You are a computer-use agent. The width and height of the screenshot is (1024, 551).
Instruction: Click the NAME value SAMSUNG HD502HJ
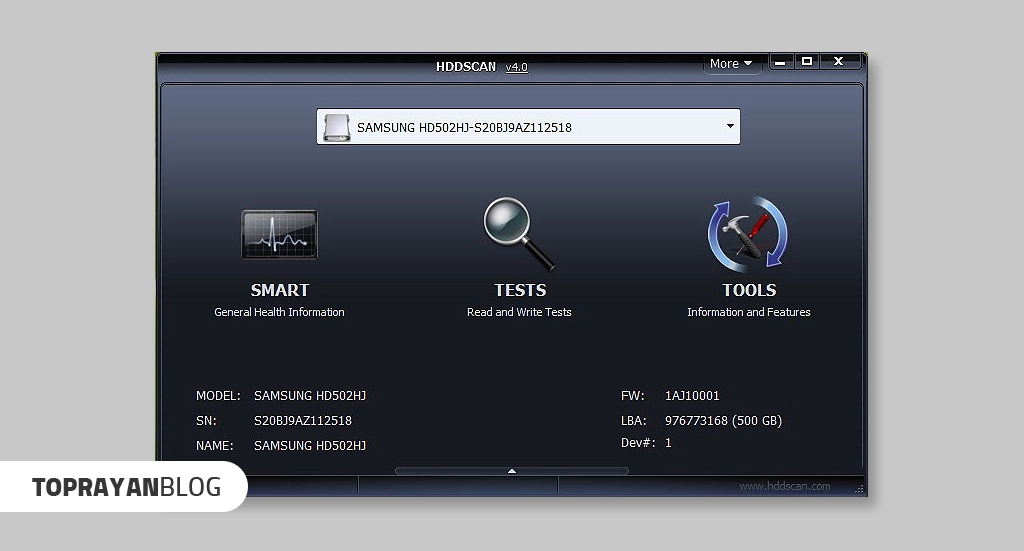click(x=310, y=445)
